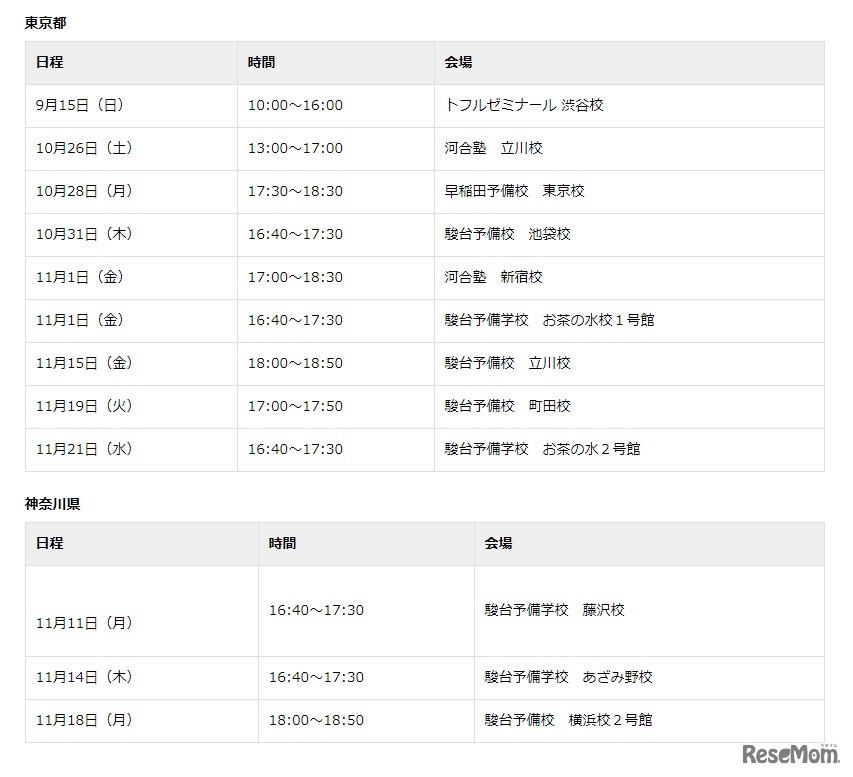
Task: Select venue 早稲田予備校 東京校
Action: [x=514, y=191]
